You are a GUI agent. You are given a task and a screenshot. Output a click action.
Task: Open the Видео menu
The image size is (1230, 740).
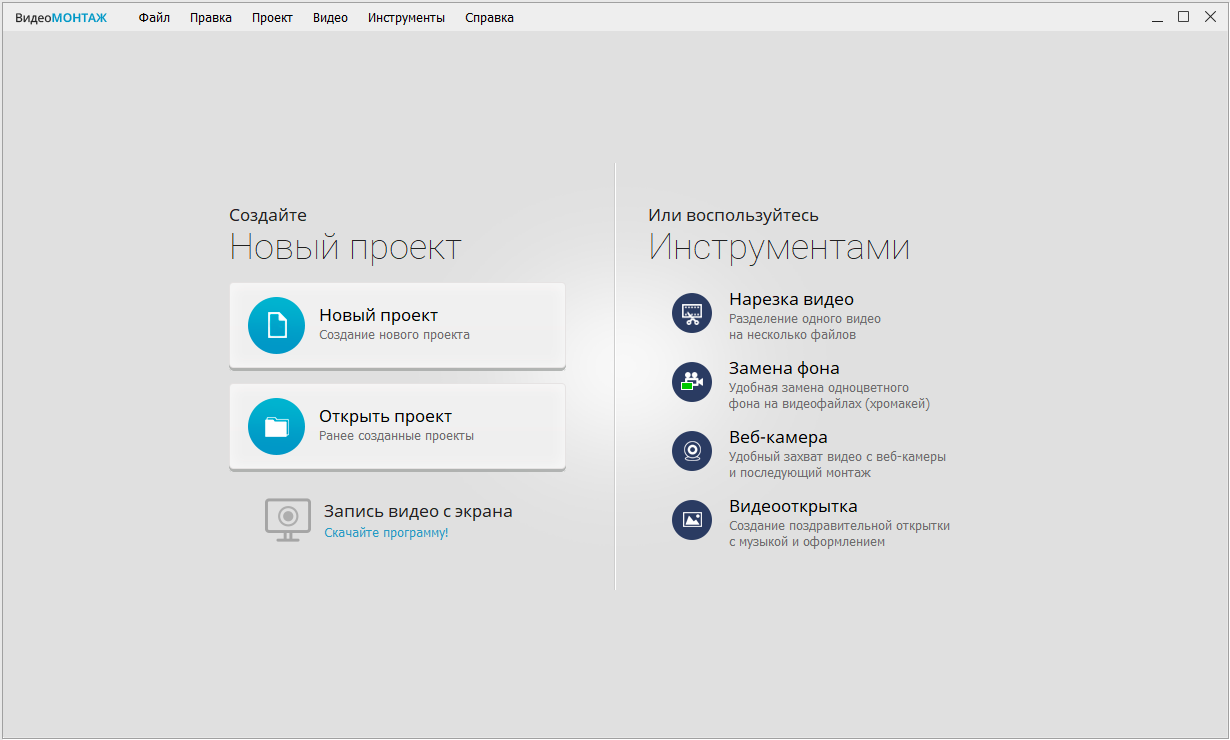330,17
